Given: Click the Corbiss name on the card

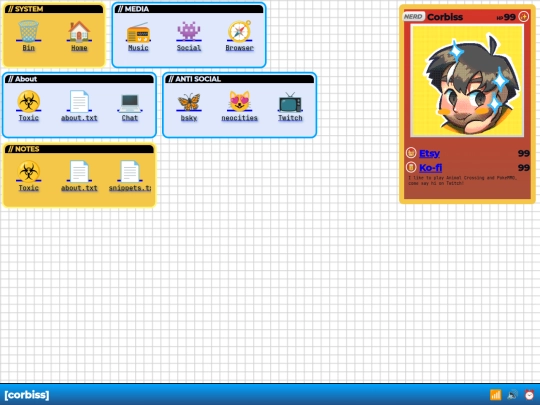Looking at the screenshot, I should click(x=445, y=17).
